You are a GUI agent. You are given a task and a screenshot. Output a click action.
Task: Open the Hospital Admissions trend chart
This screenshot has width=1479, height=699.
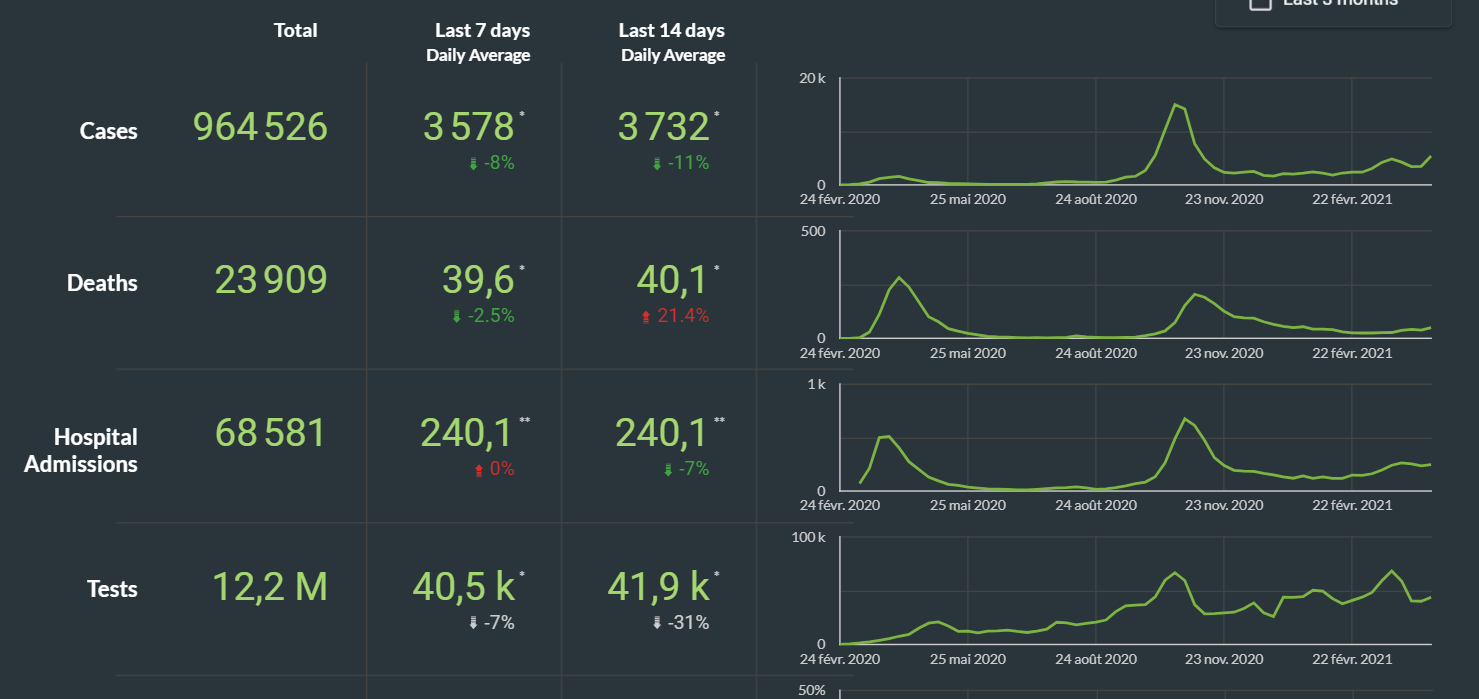1135,440
